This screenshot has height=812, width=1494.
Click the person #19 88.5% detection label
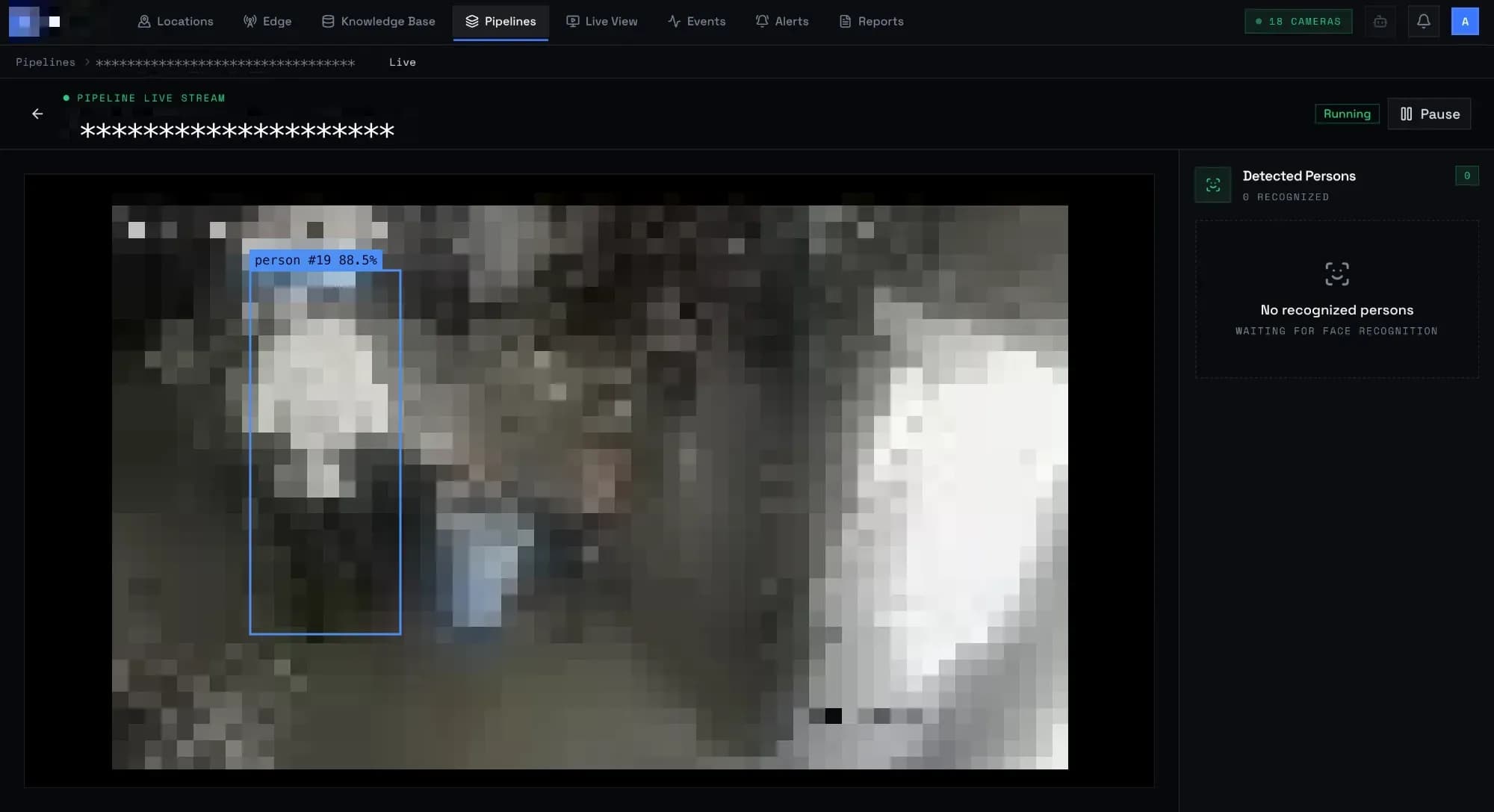(316, 260)
